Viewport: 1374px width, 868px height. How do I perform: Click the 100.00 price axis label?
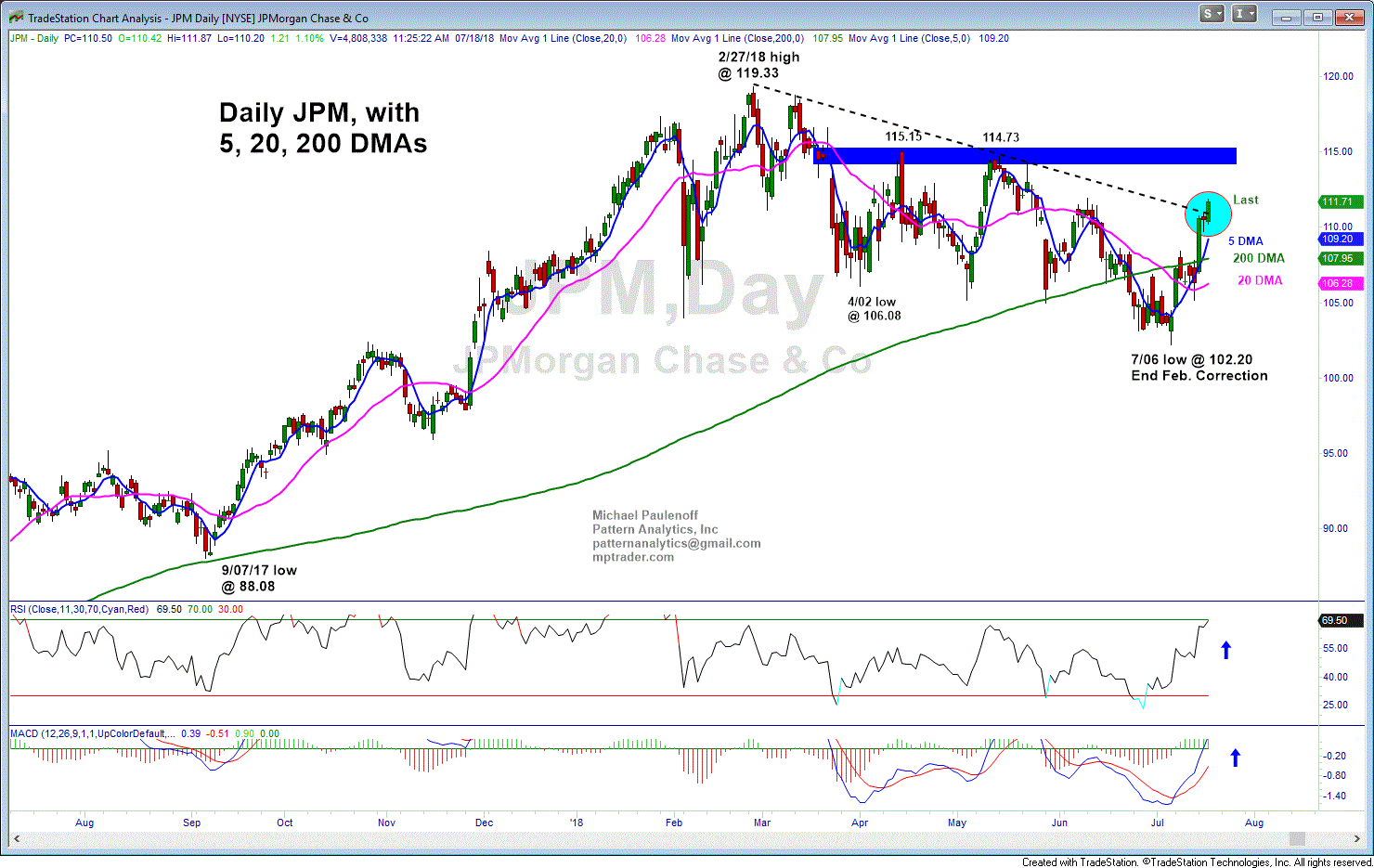coord(1338,378)
